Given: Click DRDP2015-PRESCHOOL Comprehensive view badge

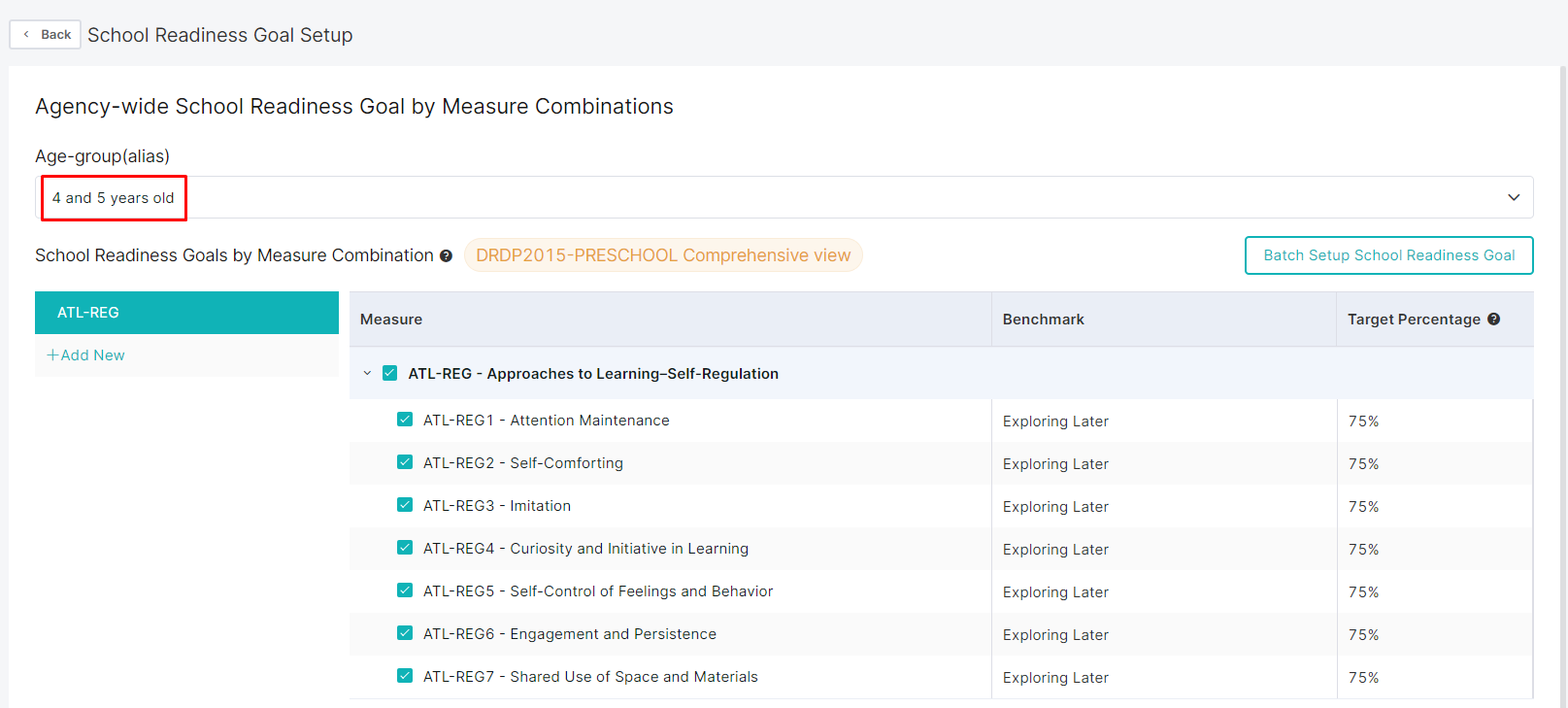Looking at the screenshot, I should pyautogui.click(x=663, y=255).
